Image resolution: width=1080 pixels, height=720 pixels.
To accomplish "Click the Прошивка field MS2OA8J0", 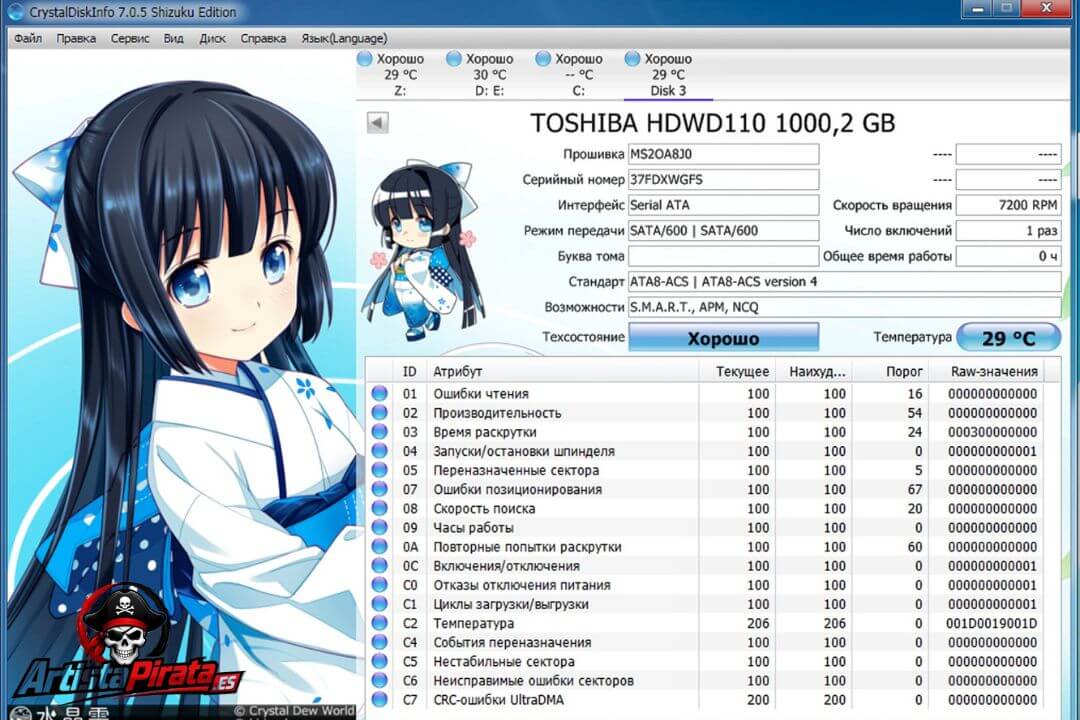I will tap(723, 154).
